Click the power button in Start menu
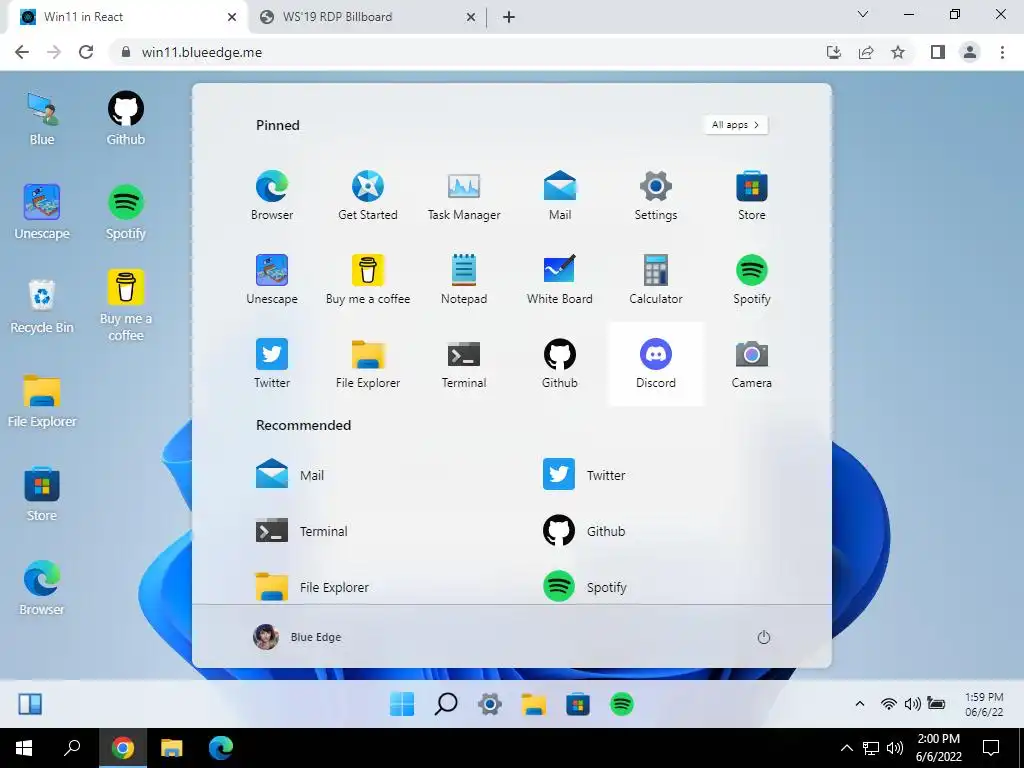The image size is (1024, 768). [763, 637]
